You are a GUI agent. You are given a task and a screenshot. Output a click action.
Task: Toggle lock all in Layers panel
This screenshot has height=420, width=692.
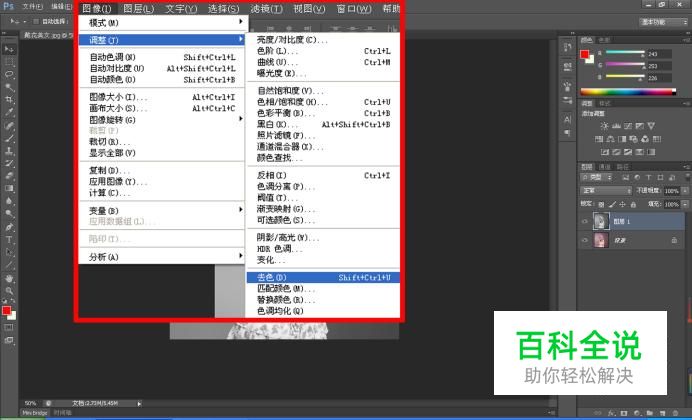pyautogui.click(x=633, y=205)
